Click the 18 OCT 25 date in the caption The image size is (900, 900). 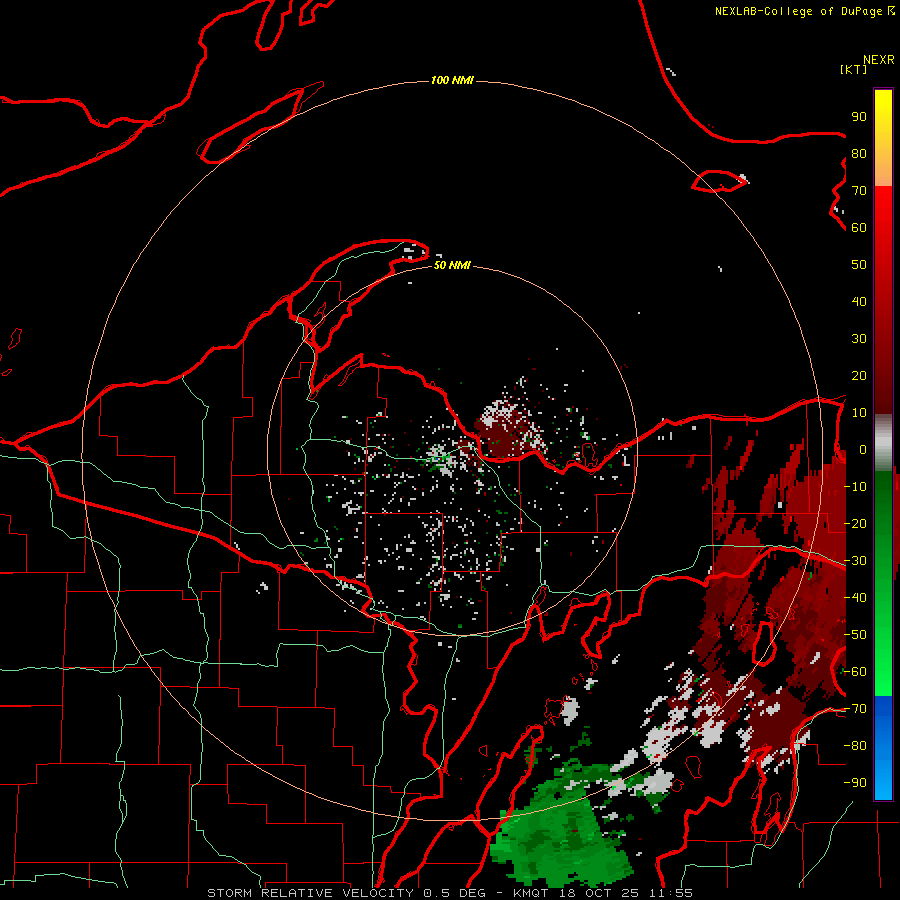pos(601,893)
